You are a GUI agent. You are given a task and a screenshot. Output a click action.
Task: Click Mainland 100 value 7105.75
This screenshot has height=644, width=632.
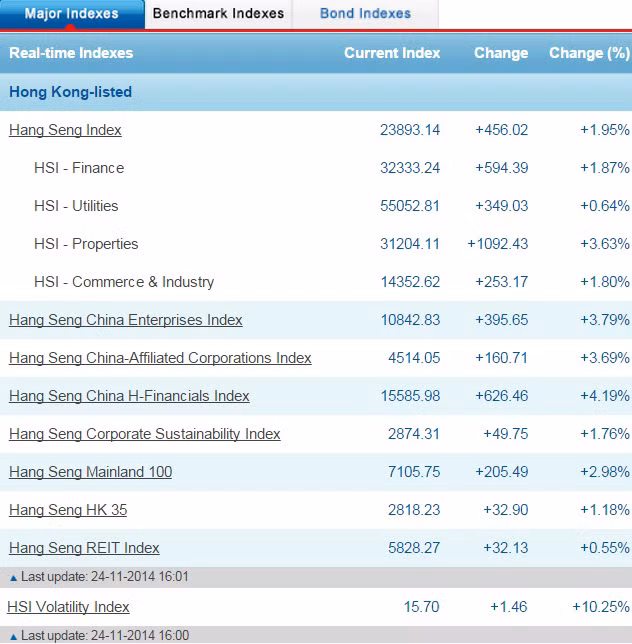(414, 472)
